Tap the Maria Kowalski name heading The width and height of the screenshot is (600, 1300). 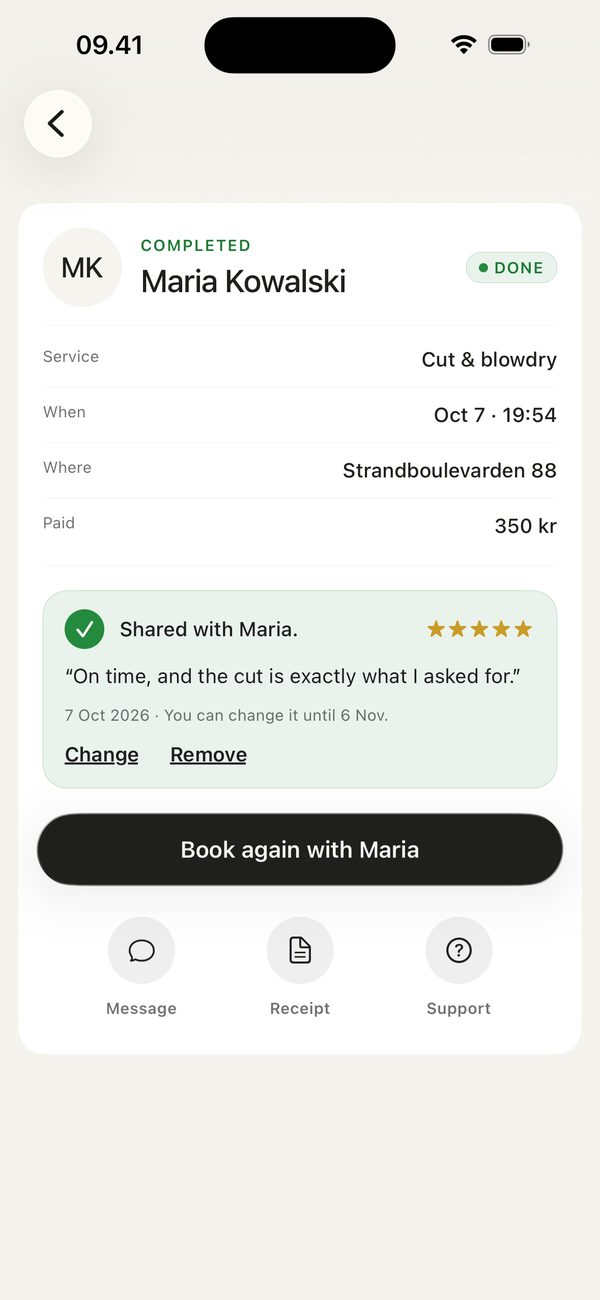tap(243, 282)
